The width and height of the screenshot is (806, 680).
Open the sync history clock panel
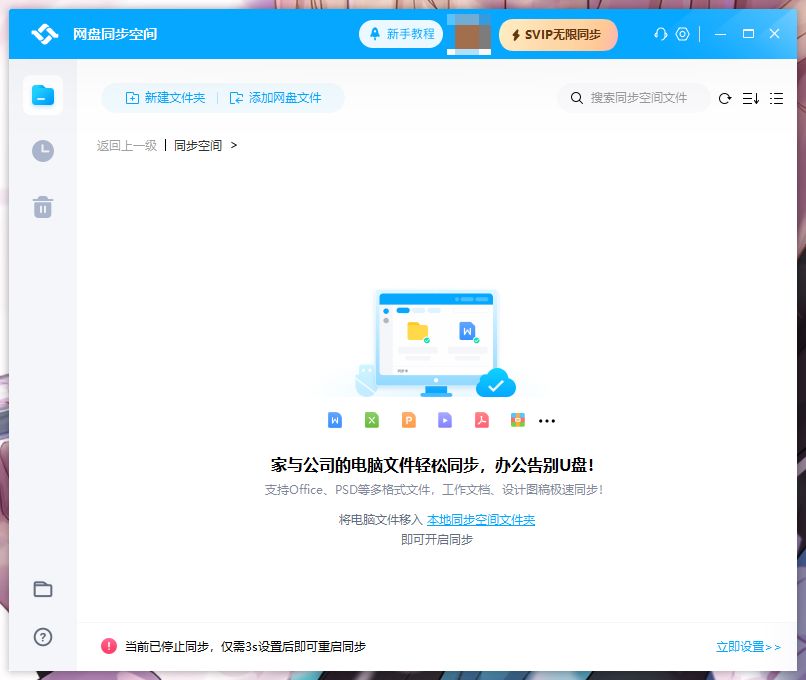(x=42, y=151)
